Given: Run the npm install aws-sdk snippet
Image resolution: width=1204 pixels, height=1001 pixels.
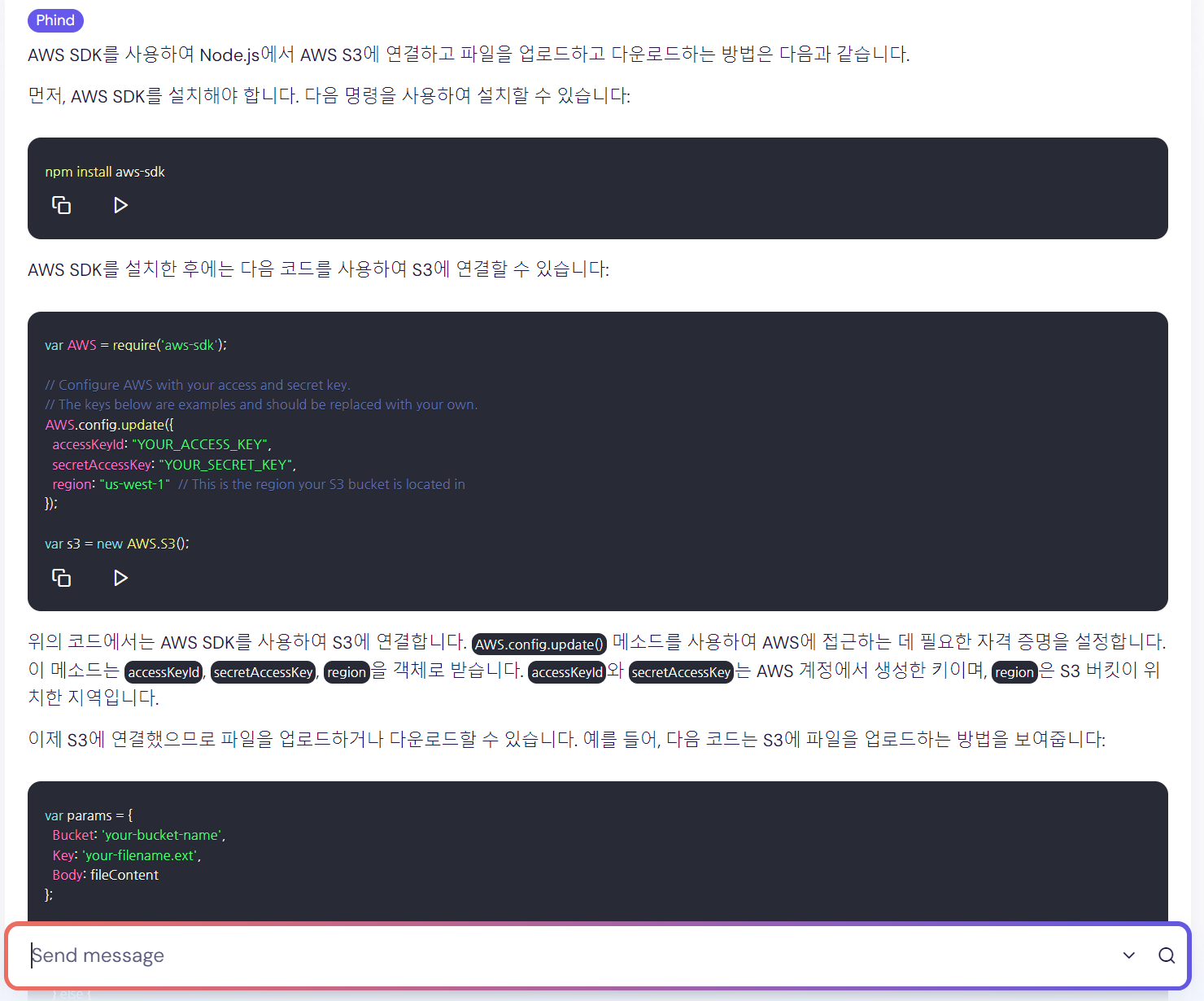Looking at the screenshot, I should 120,205.
